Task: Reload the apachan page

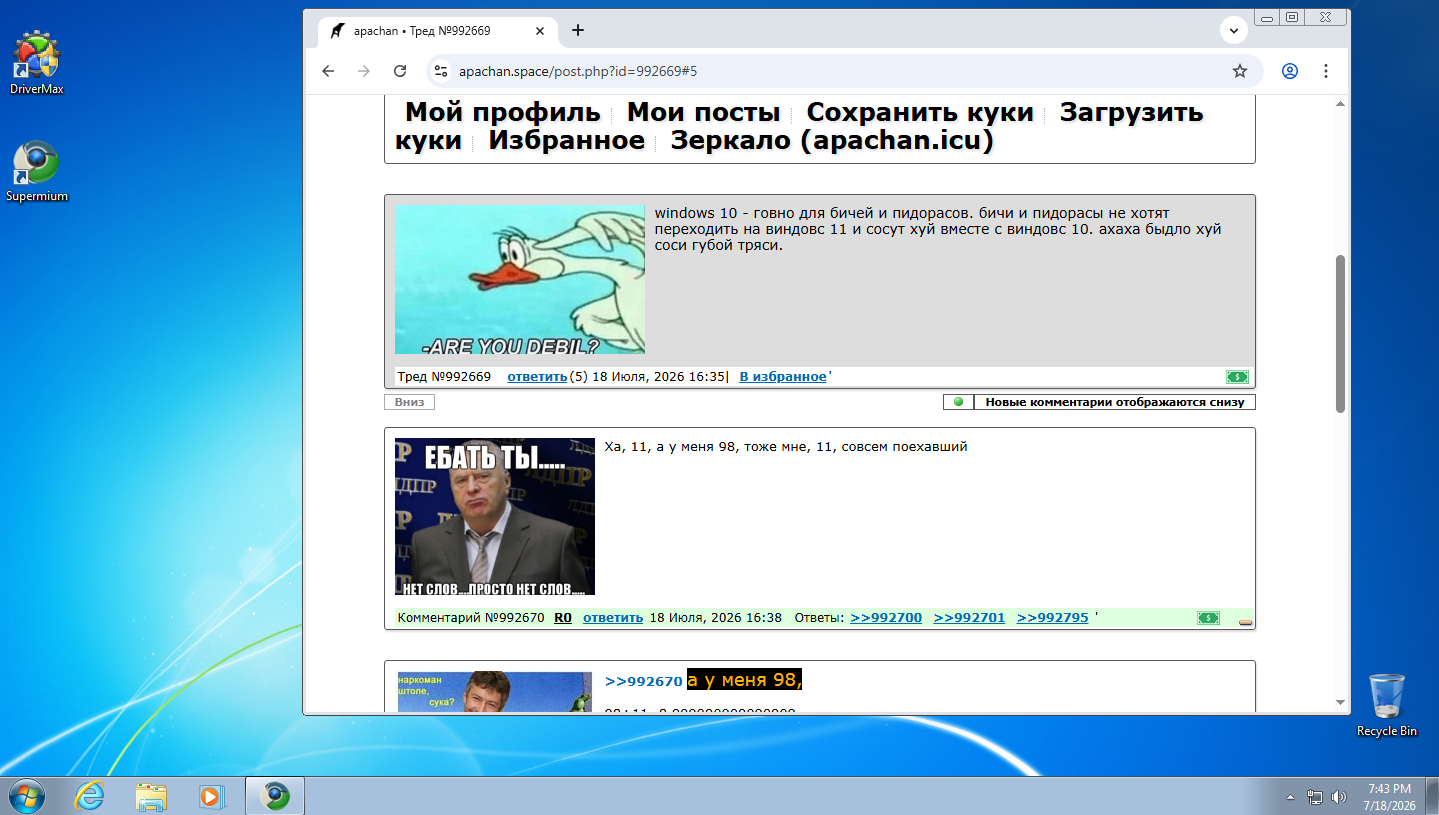Action: coord(400,71)
